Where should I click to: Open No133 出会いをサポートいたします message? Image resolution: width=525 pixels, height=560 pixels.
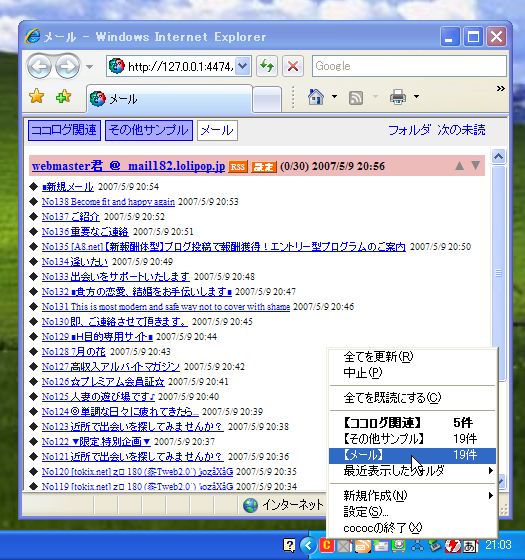pos(116,276)
